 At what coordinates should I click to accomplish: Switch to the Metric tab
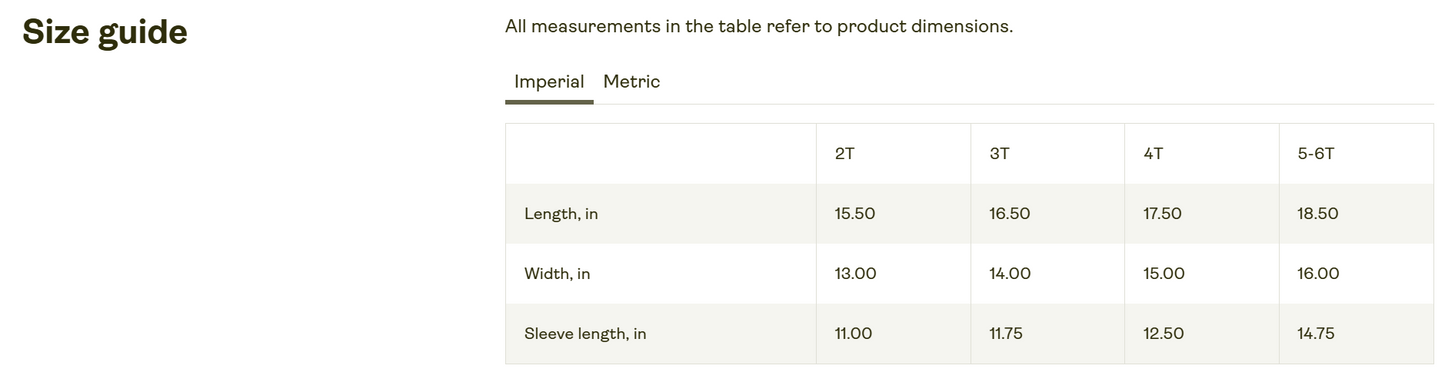[631, 82]
